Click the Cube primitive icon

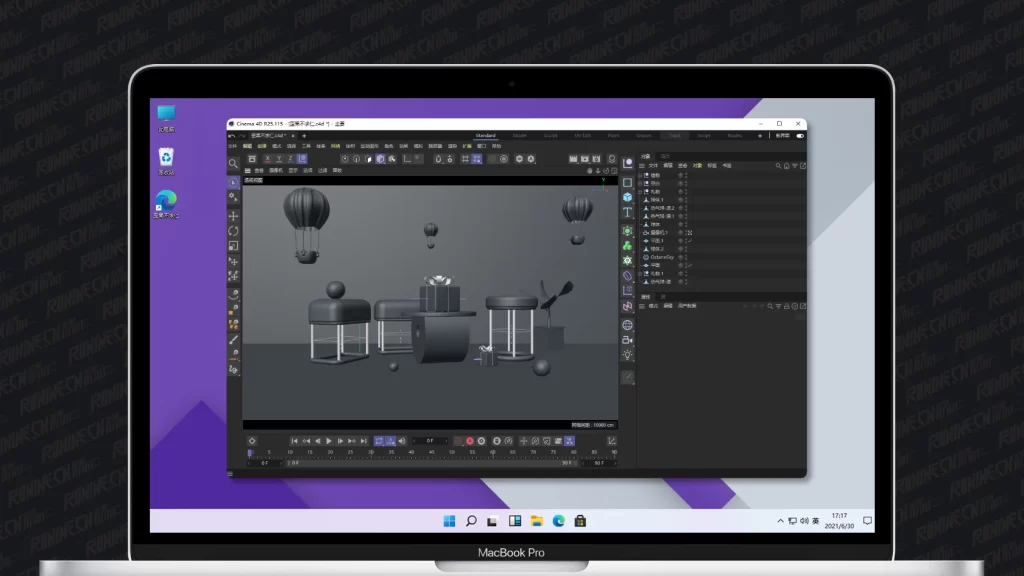coord(628,197)
